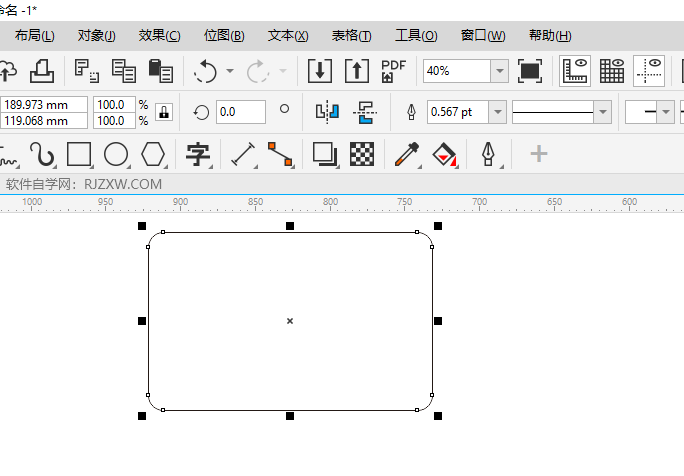
Task: Open the 位图(B) menu
Action: [224, 35]
